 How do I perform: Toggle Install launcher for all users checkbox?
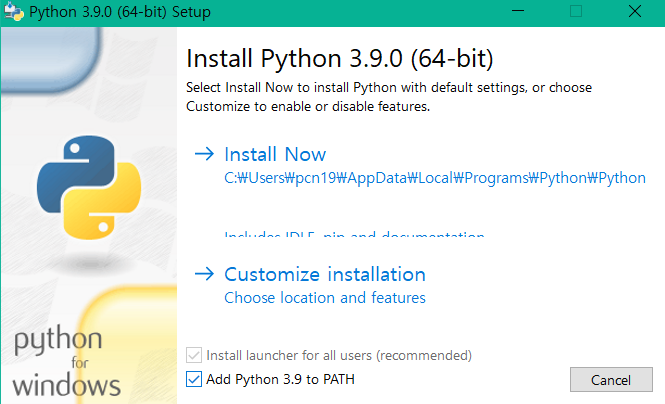pos(194,355)
